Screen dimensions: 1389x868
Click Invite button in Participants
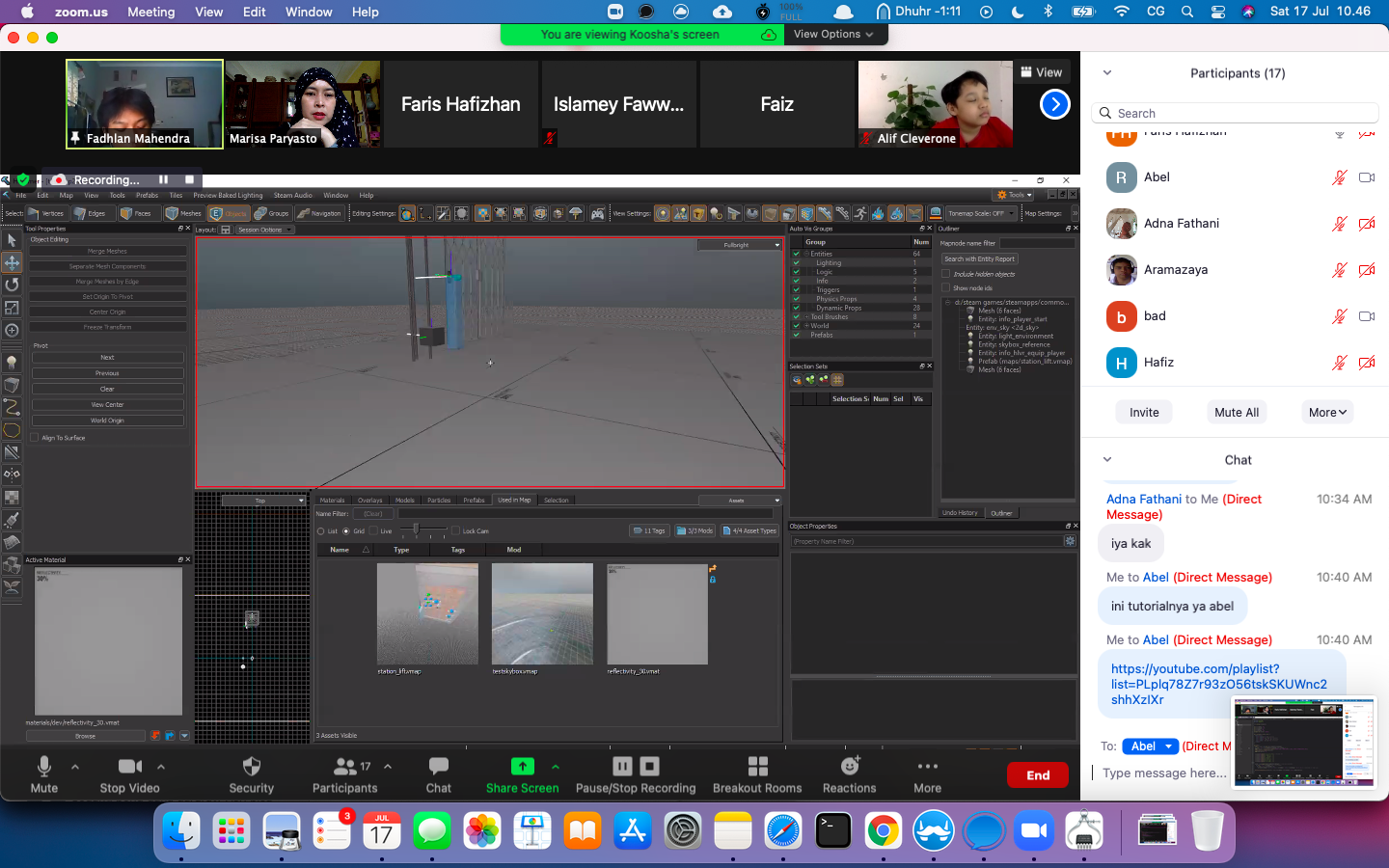point(1144,412)
